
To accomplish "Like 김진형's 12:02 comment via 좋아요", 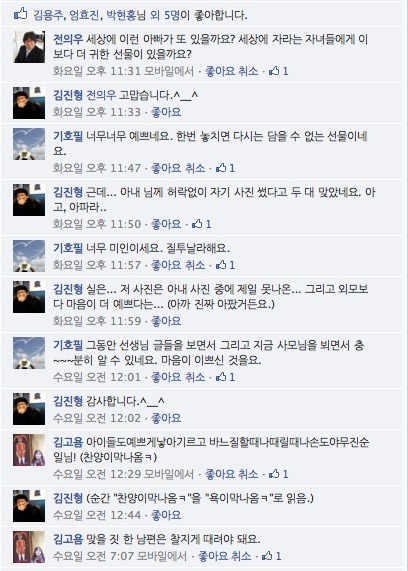I will click(166, 418).
